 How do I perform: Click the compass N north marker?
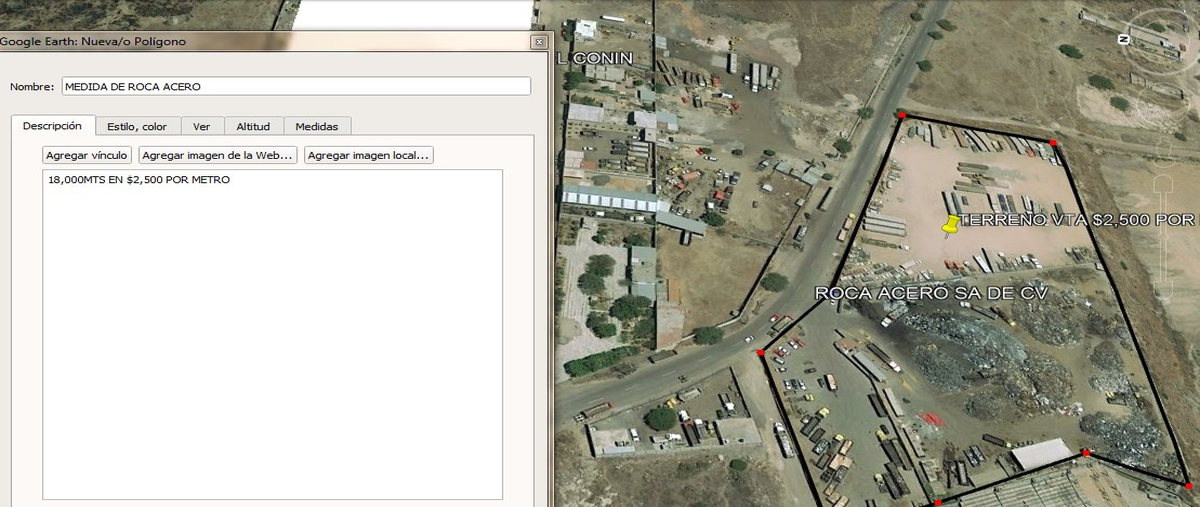(x=1123, y=39)
